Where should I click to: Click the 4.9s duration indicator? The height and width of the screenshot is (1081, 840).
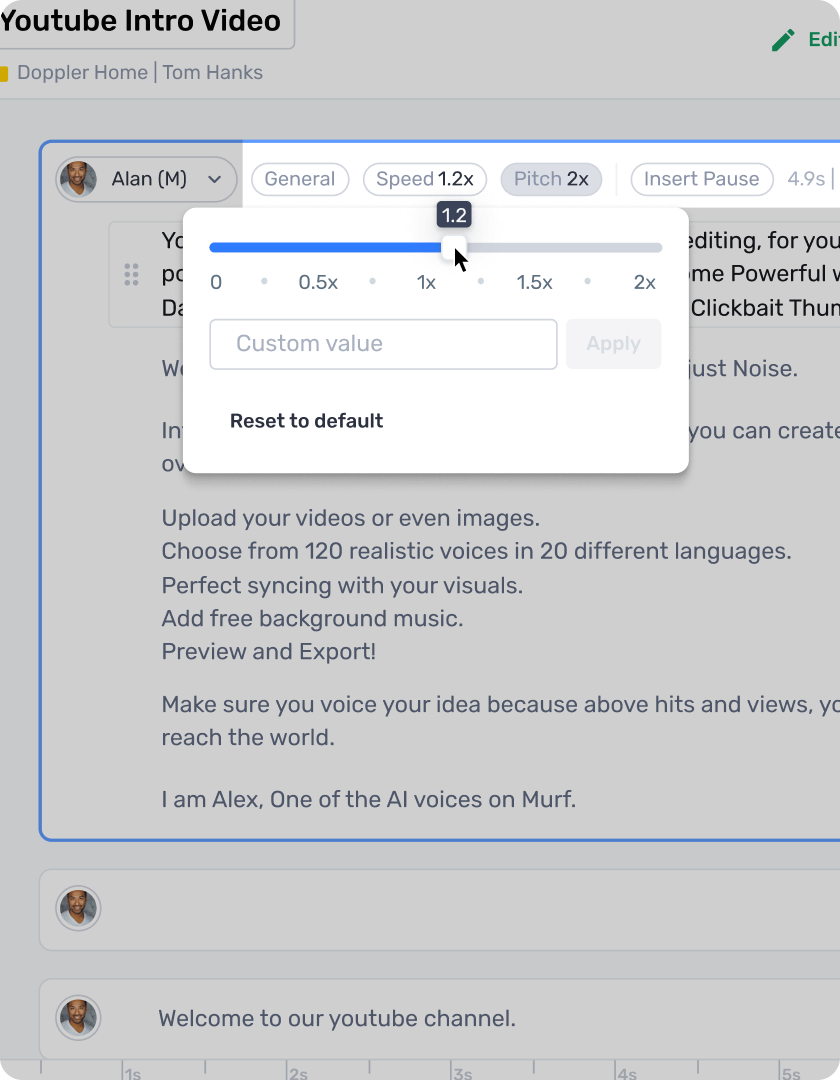pyautogui.click(x=806, y=179)
